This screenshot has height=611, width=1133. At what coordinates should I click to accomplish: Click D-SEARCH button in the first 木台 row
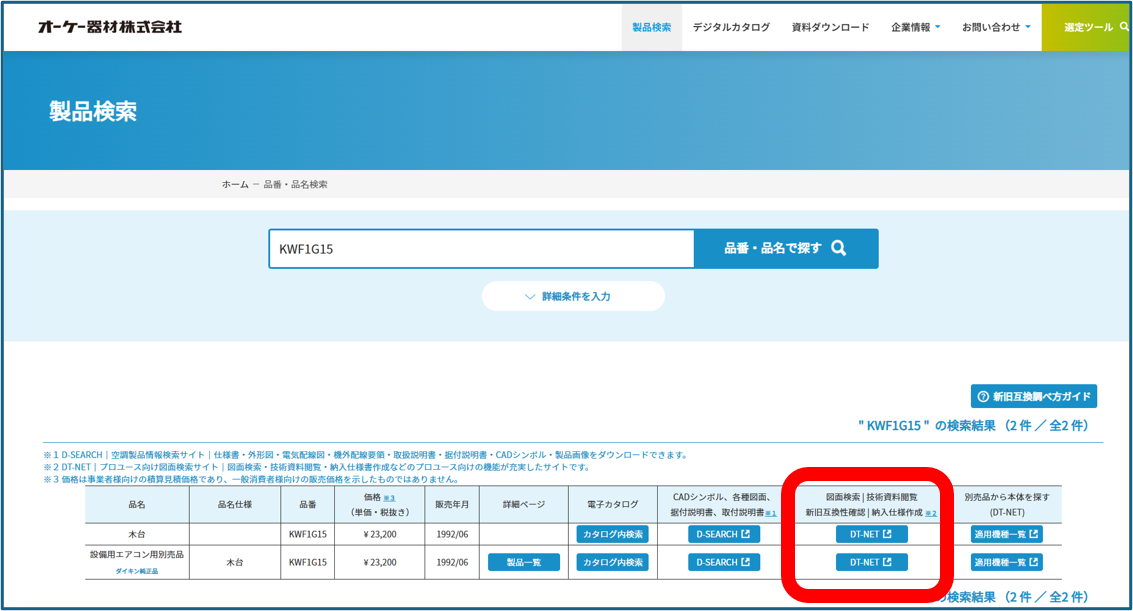723,534
